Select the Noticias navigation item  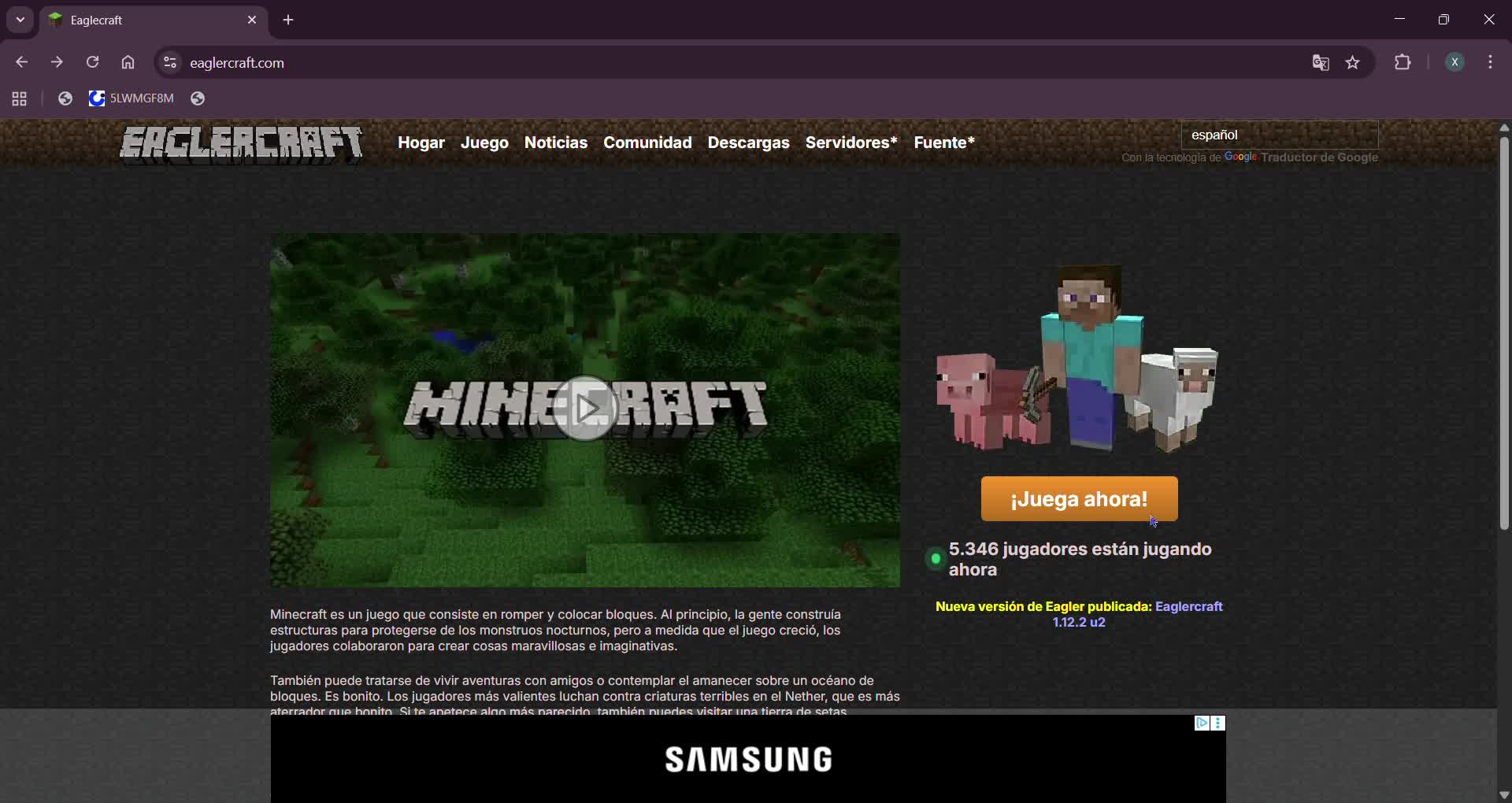(x=556, y=142)
